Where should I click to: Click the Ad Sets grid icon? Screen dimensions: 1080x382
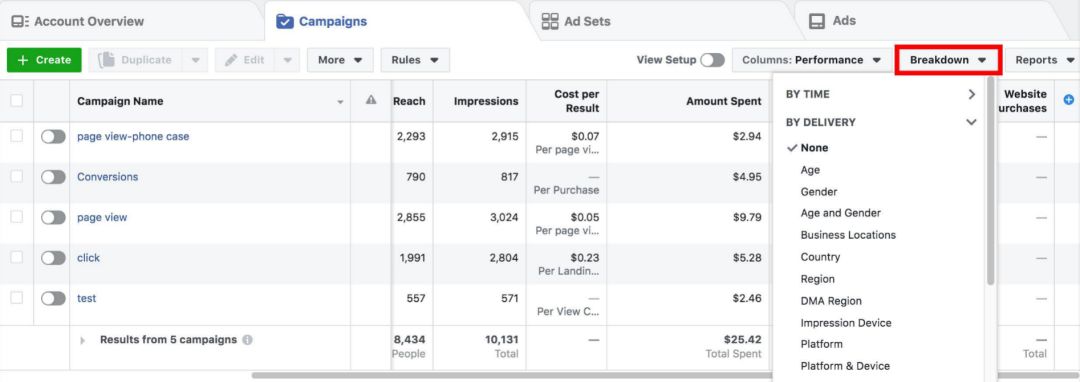point(550,21)
